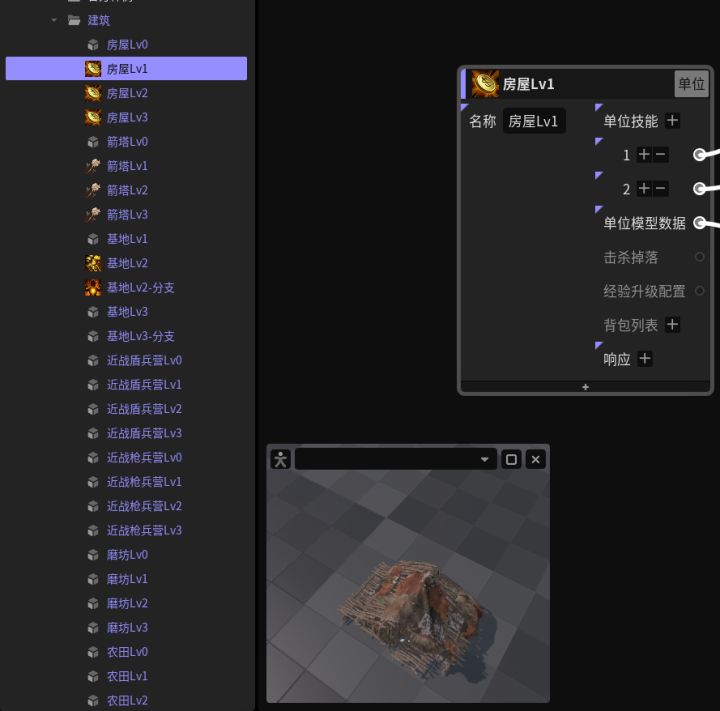The image size is (720, 711).
Task: Click the 经验升级配置 connector port
Action: tap(699, 291)
